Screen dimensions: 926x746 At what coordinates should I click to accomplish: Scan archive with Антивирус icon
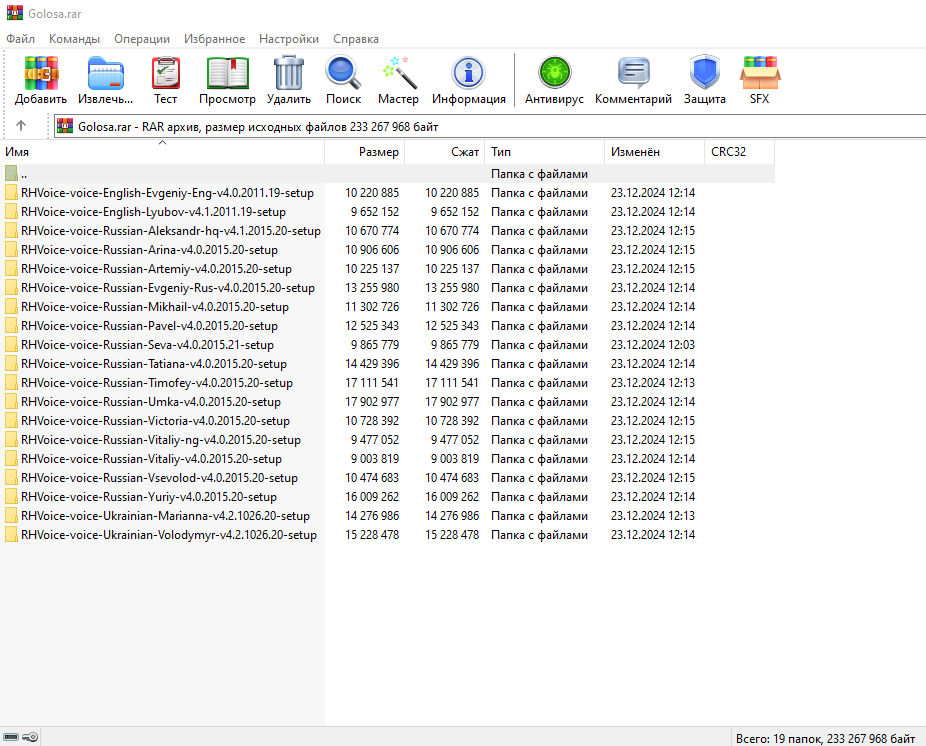553,74
